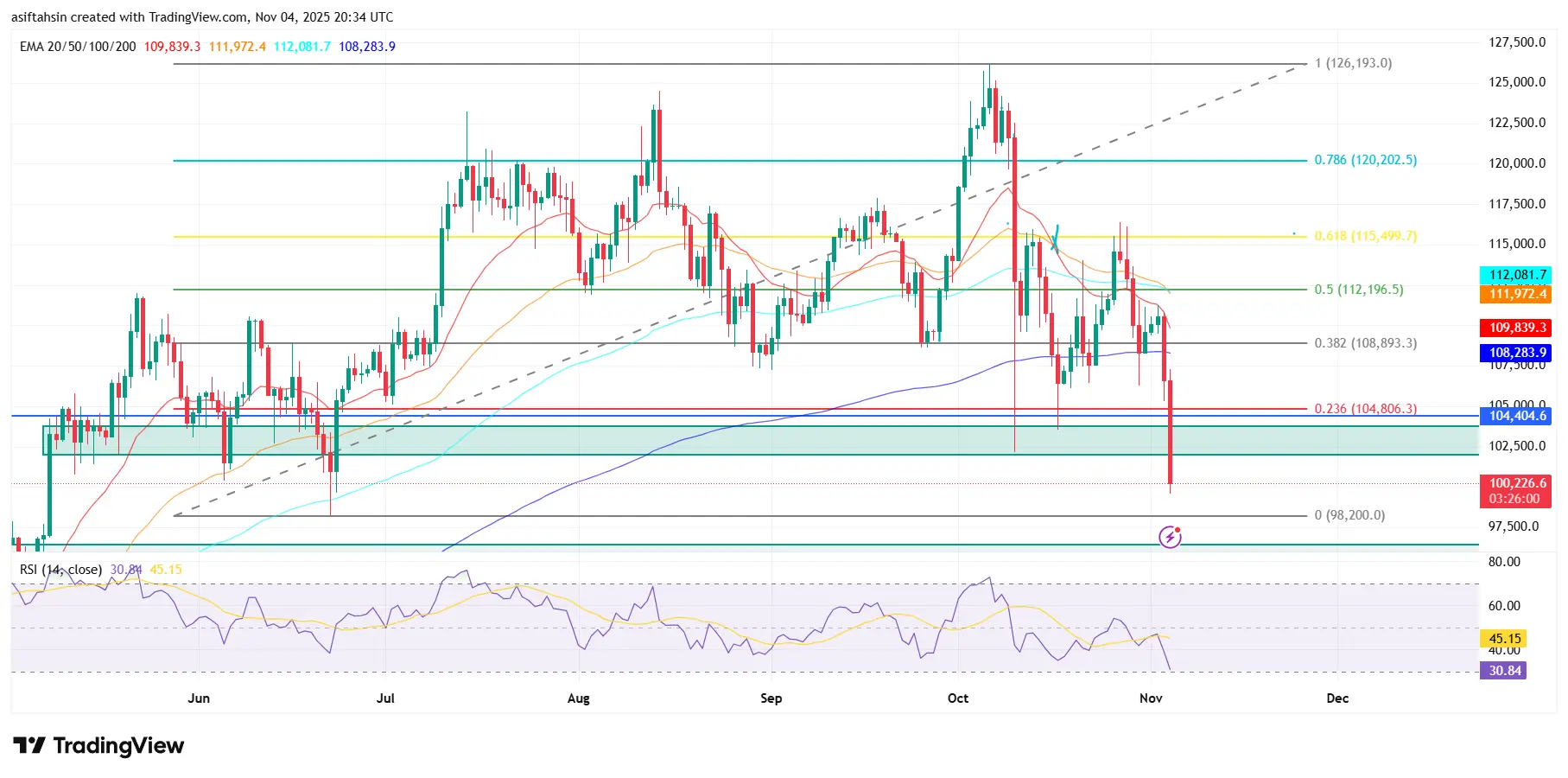Click the purple 30.84 RSI axis tag

point(1505,671)
